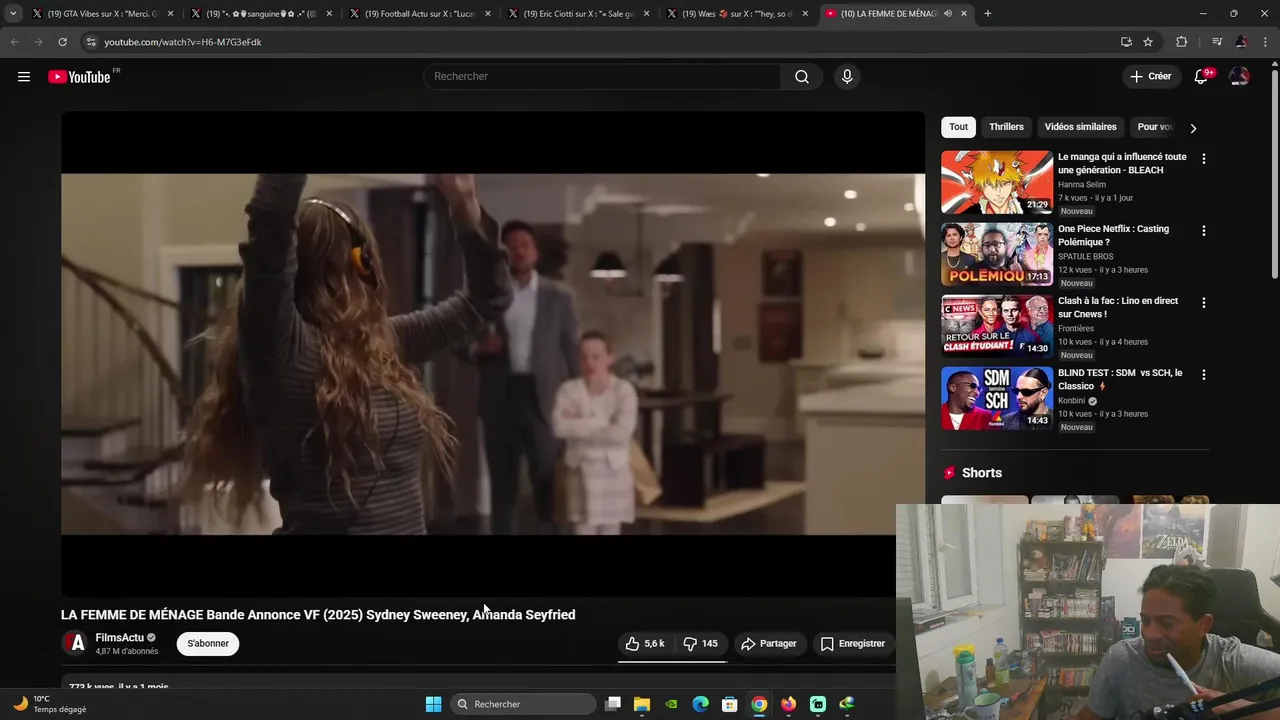The image size is (1280, 720).
Task: Open 'Clash à la fac : Lino' title
Action: tap(1118, 308)
